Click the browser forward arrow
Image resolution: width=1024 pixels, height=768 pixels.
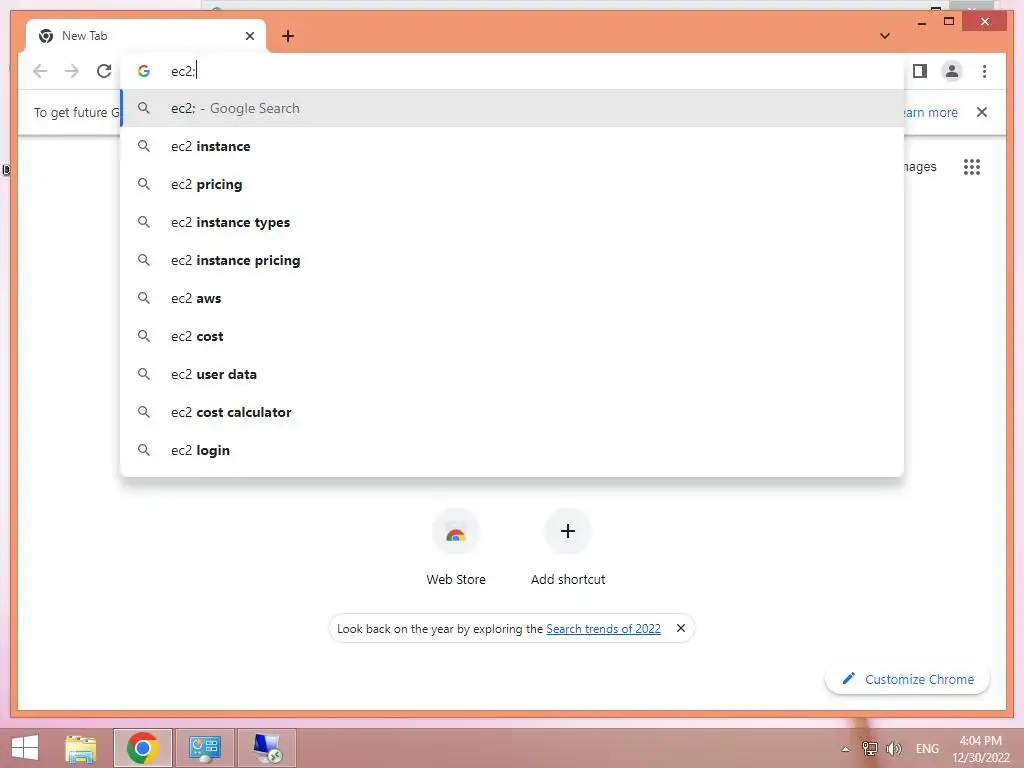click(72, 71)
